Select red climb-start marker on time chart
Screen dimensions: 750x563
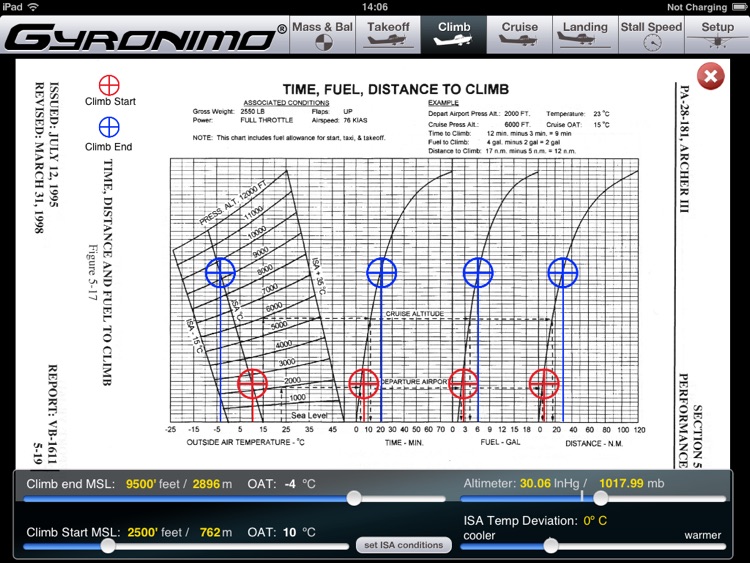tap(364, 384)
